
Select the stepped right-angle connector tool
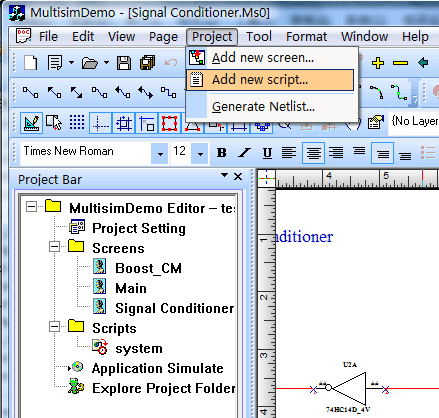click(168, 92)
